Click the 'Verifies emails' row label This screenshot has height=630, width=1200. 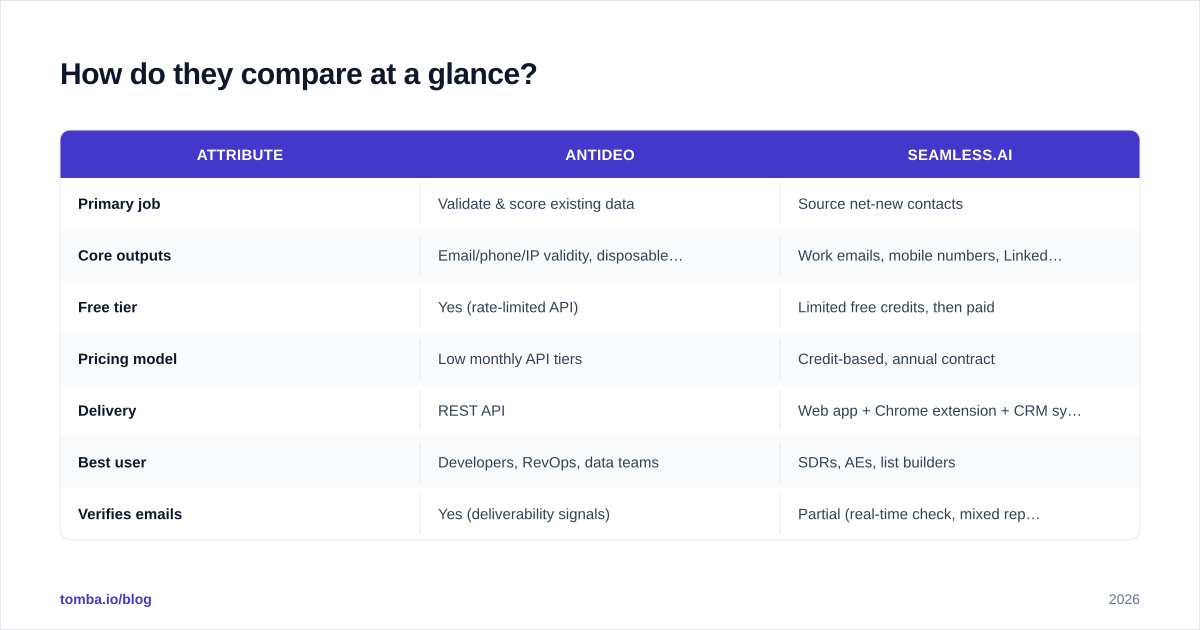(x=130, y=514)
